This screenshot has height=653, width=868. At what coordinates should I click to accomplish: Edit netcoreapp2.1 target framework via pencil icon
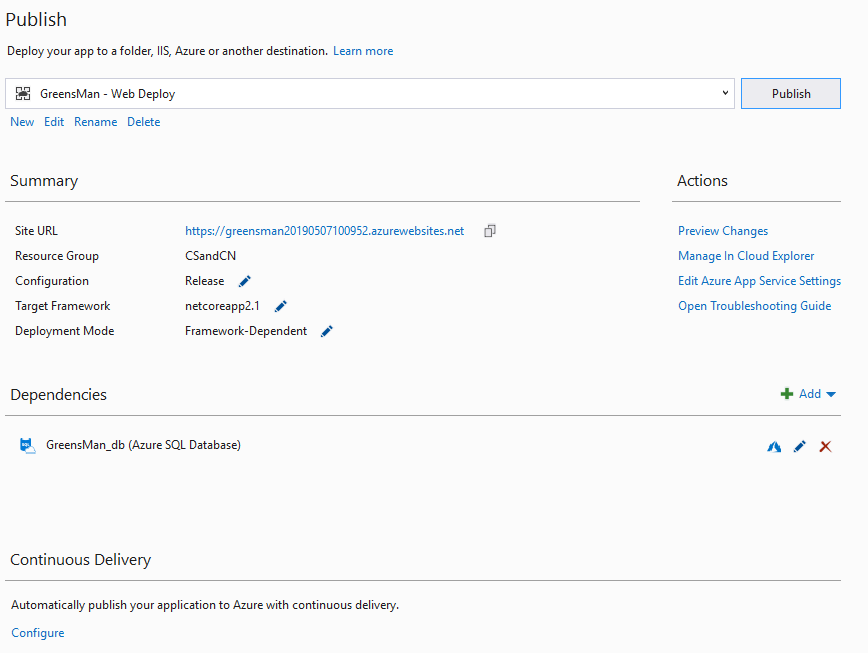tap(281, 306)
